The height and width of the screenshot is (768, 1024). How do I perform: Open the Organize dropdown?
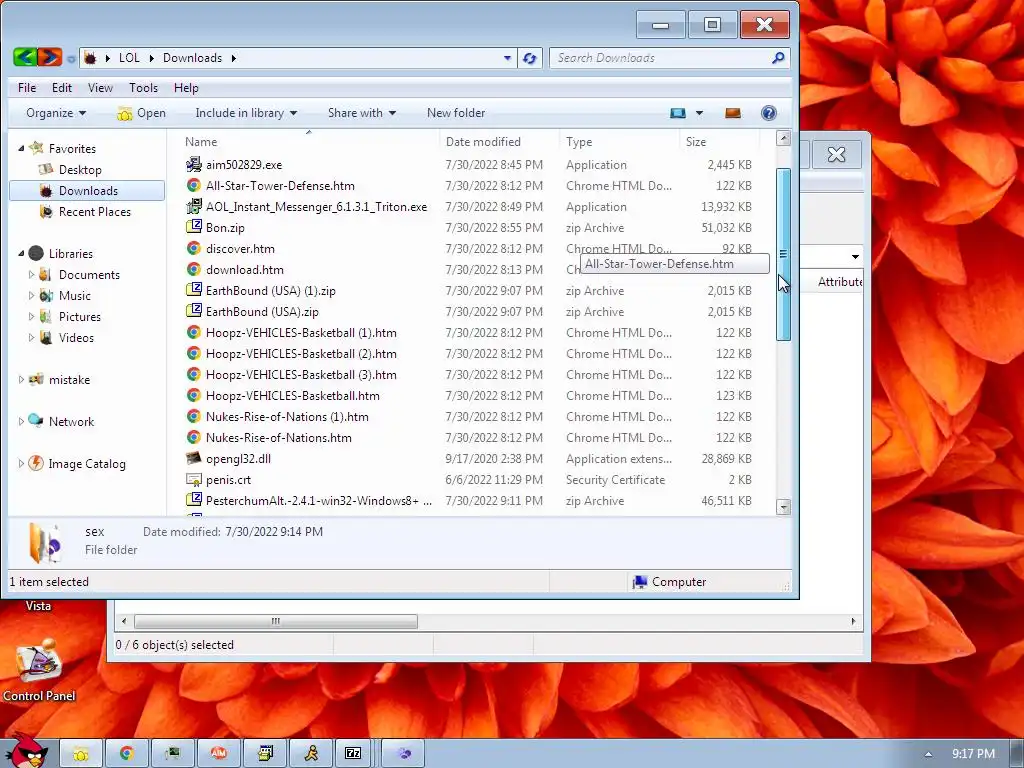point(56,113)
